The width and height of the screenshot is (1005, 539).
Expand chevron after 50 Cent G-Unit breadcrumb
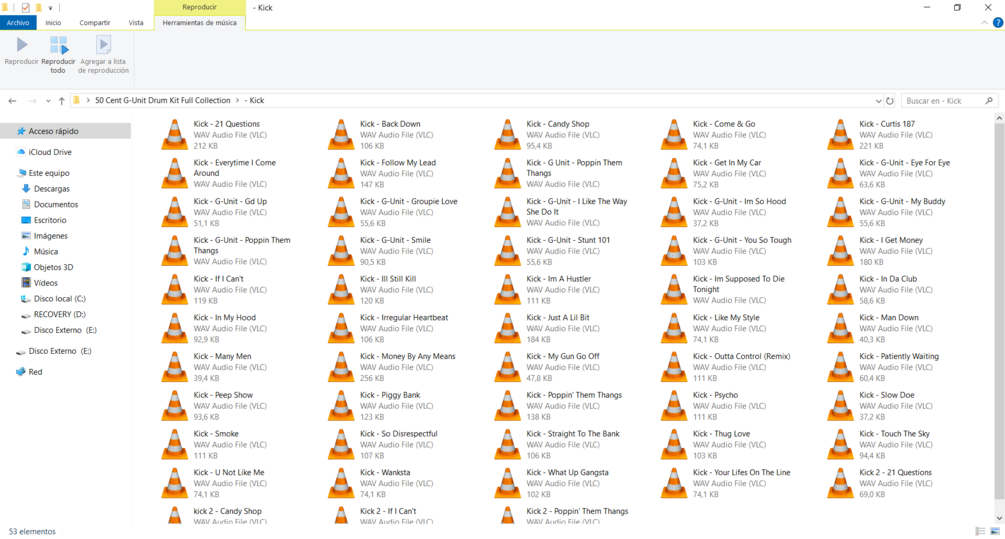pyautogui.click(x=238, y=101)
